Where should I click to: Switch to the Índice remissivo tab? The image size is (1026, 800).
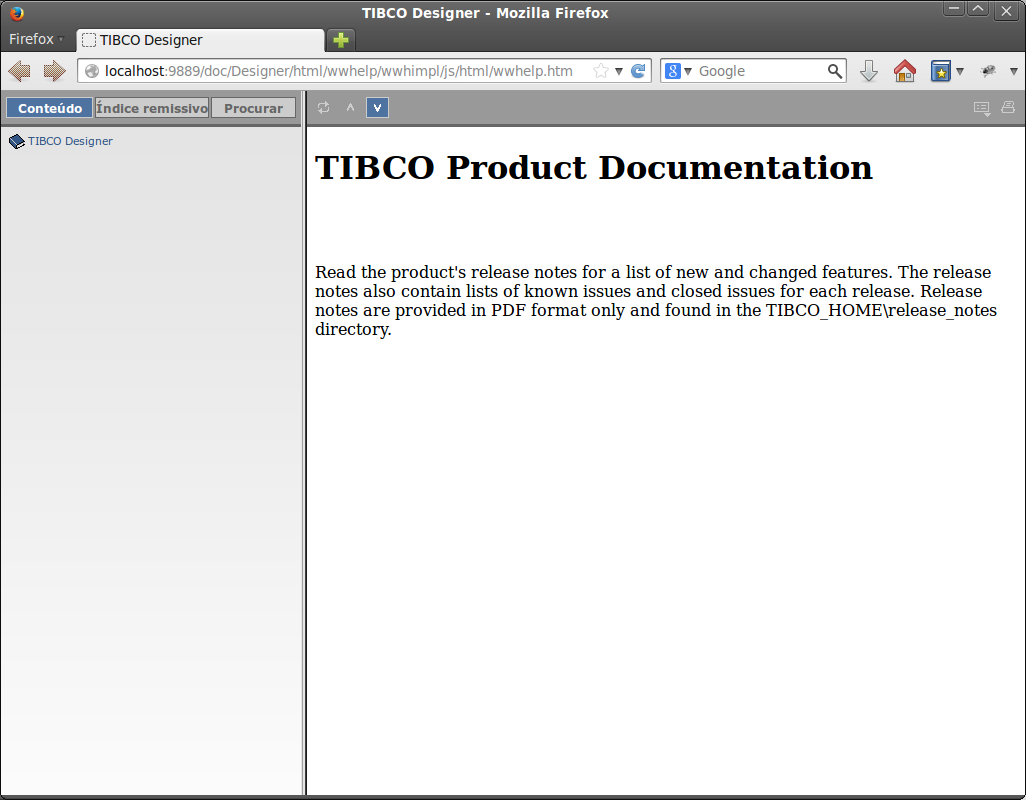point(152,108)
